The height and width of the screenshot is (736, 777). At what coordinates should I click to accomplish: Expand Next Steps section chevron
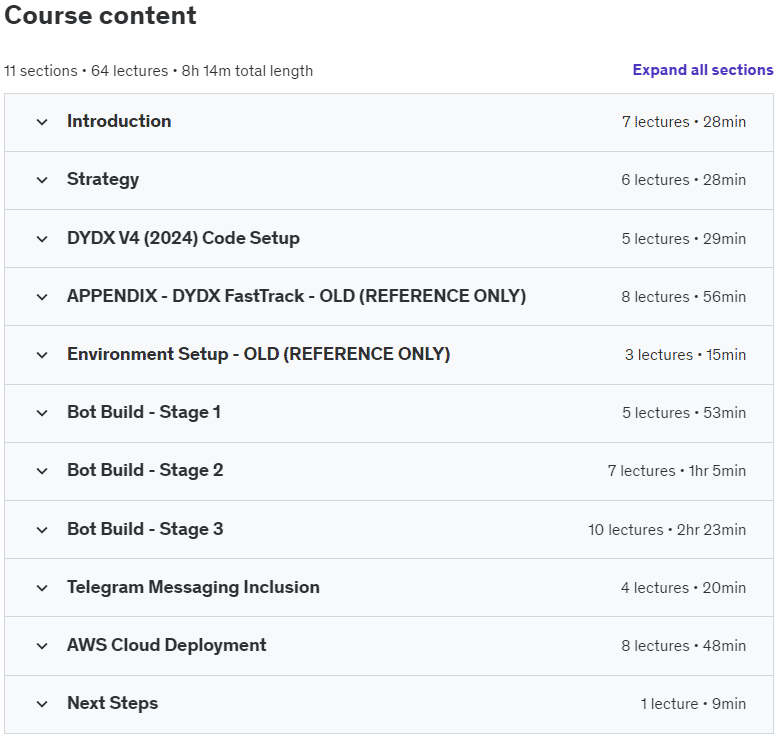[42, 704]
